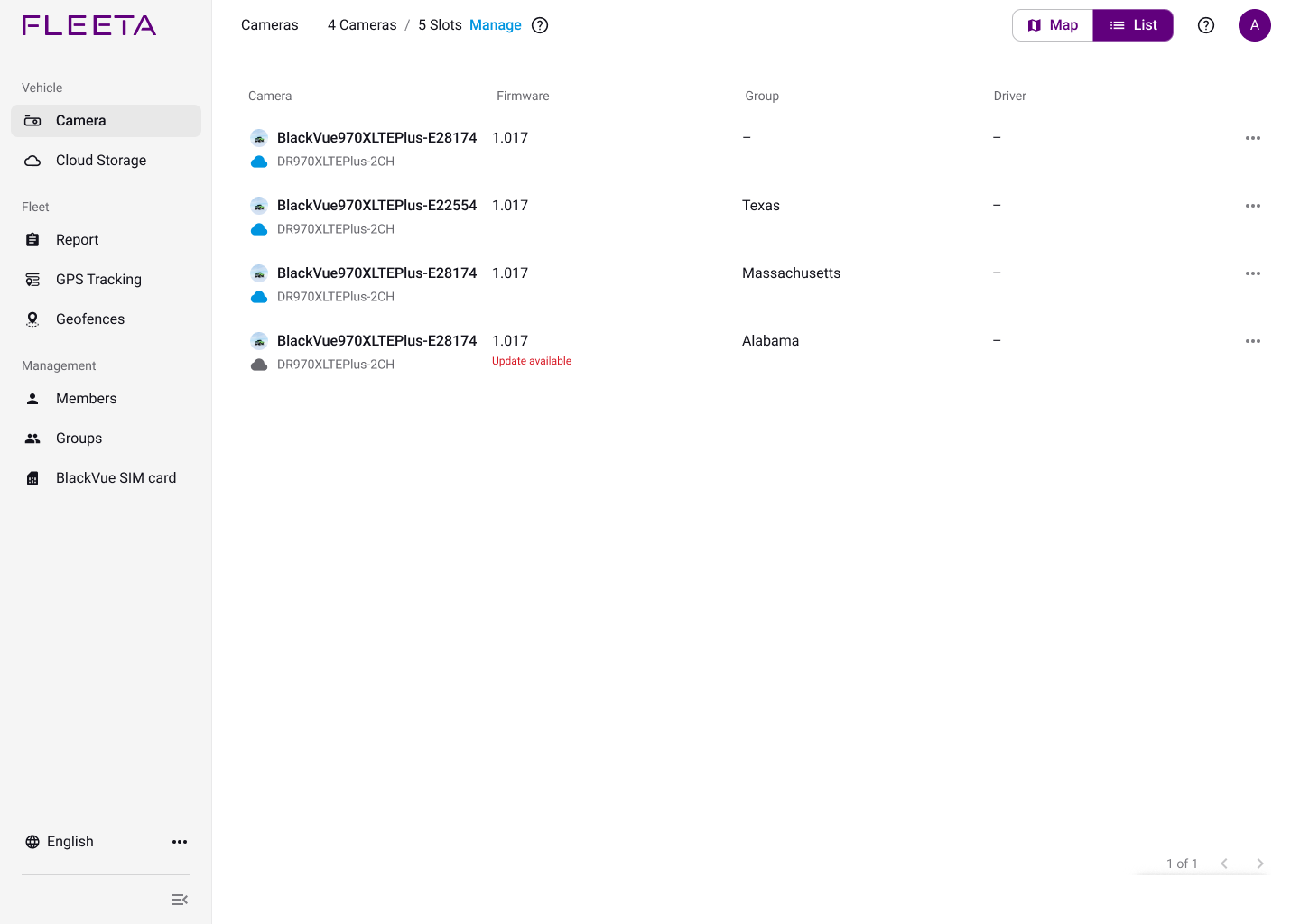Open the help icon in header
Viewport: 1300px width, 924px height.
1206,25
